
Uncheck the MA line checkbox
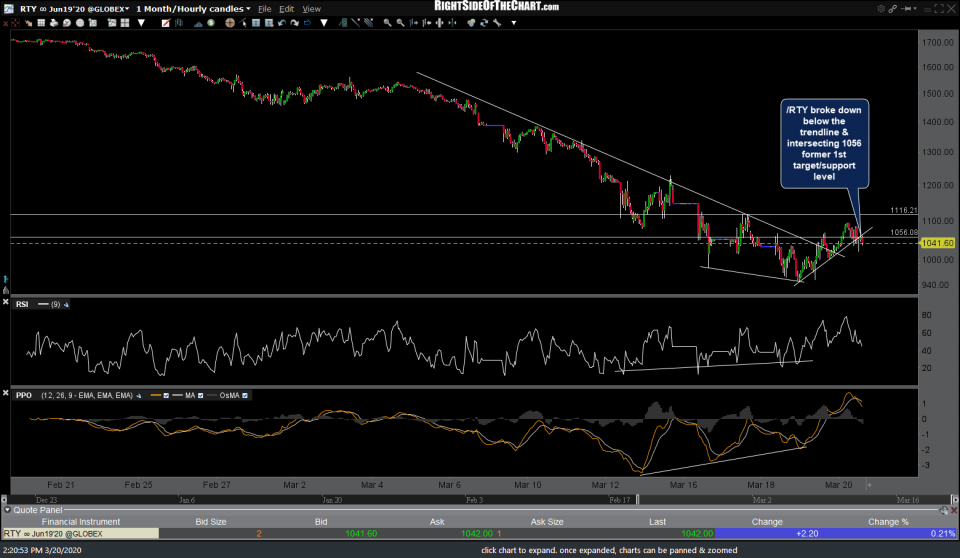pos(202,395)
